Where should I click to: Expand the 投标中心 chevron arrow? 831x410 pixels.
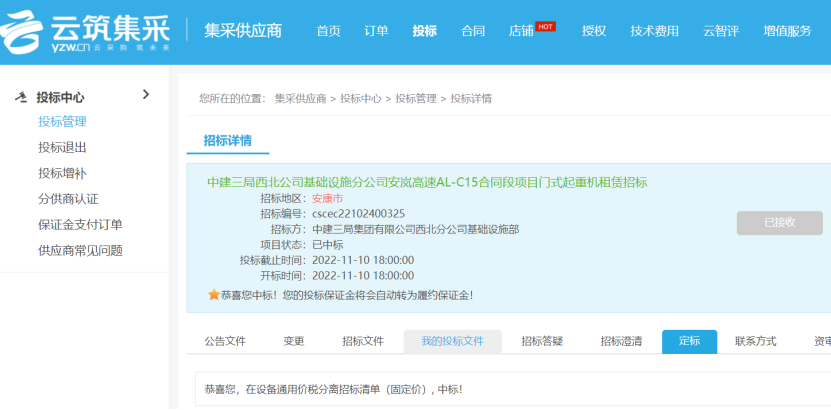coord(146,95)
